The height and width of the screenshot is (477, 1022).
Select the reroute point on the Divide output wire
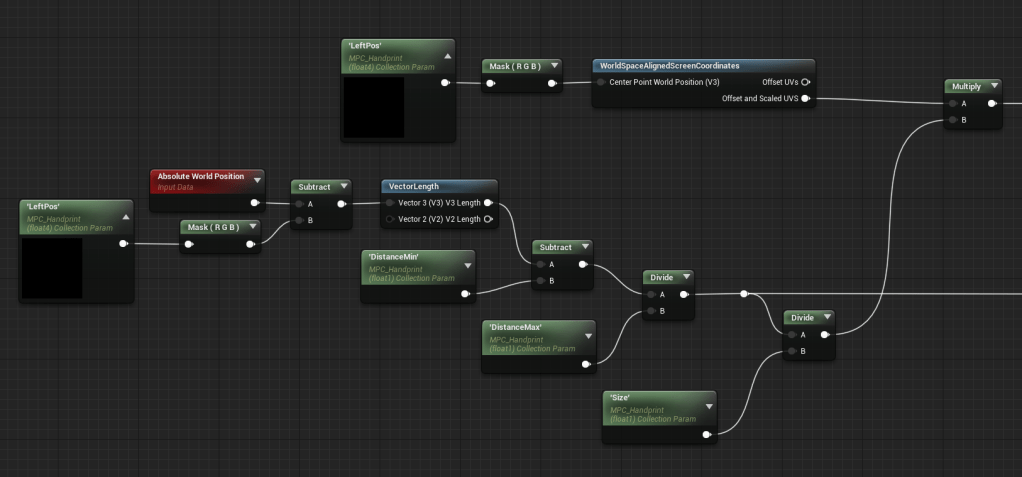click(x=743, y=294)
